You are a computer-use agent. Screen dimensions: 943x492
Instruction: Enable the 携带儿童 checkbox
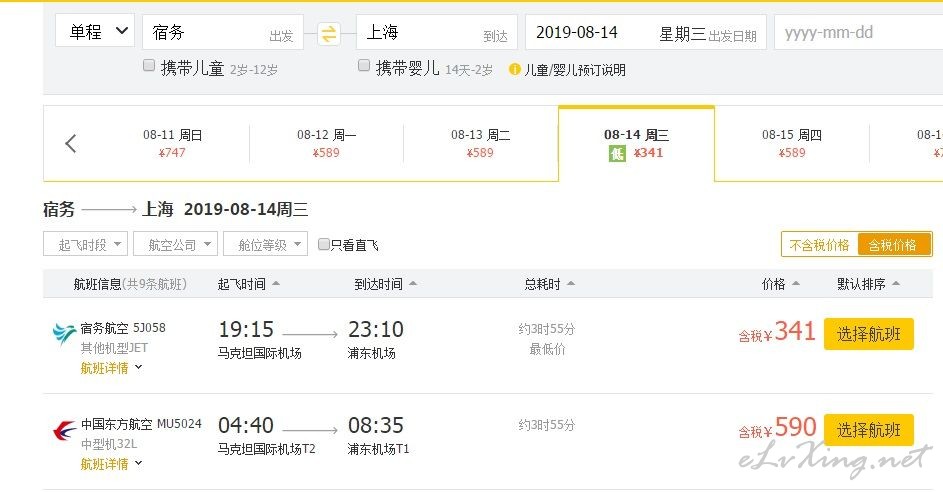pyautogui.click(x=149, y=66)
